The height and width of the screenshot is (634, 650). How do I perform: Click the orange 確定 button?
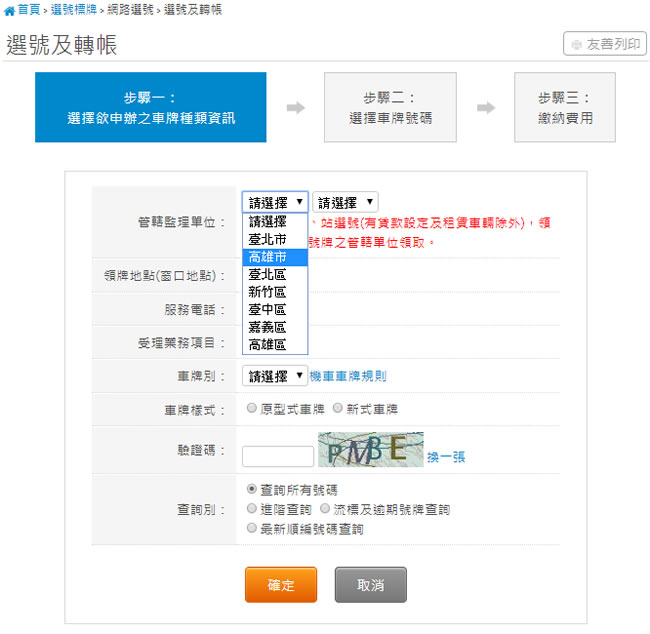click(x=281, y=585)
